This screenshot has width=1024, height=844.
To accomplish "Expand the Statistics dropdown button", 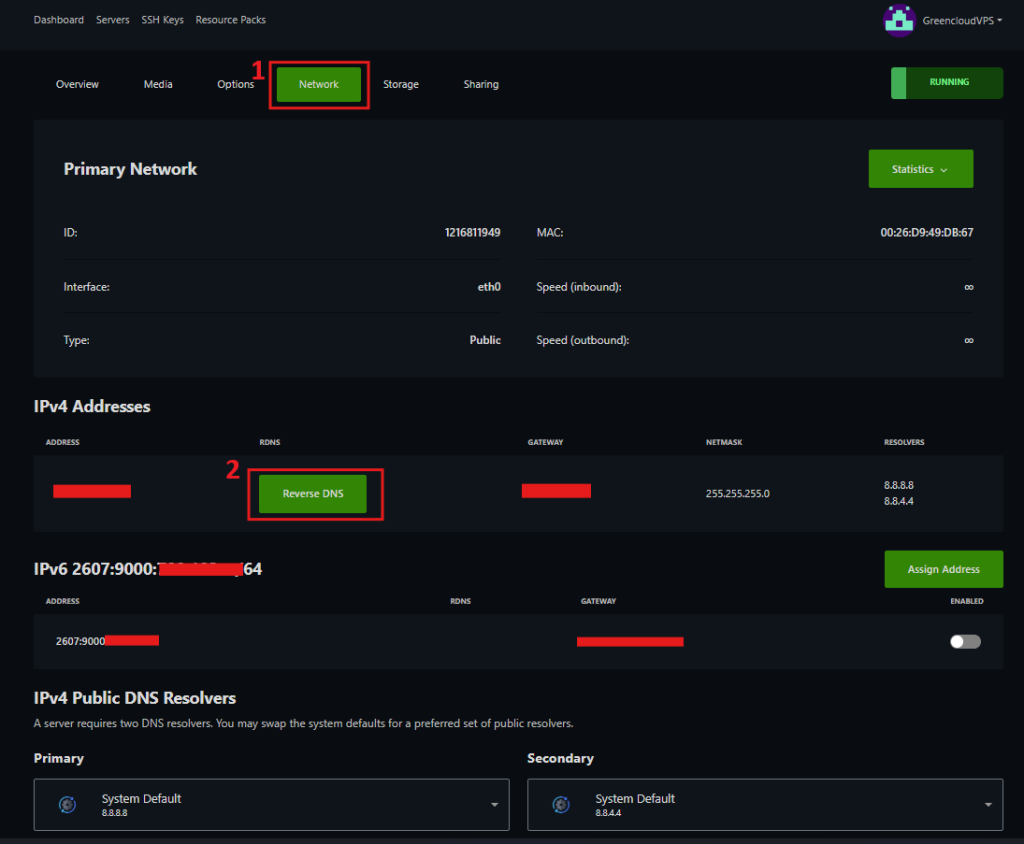I will pos(920,169).
